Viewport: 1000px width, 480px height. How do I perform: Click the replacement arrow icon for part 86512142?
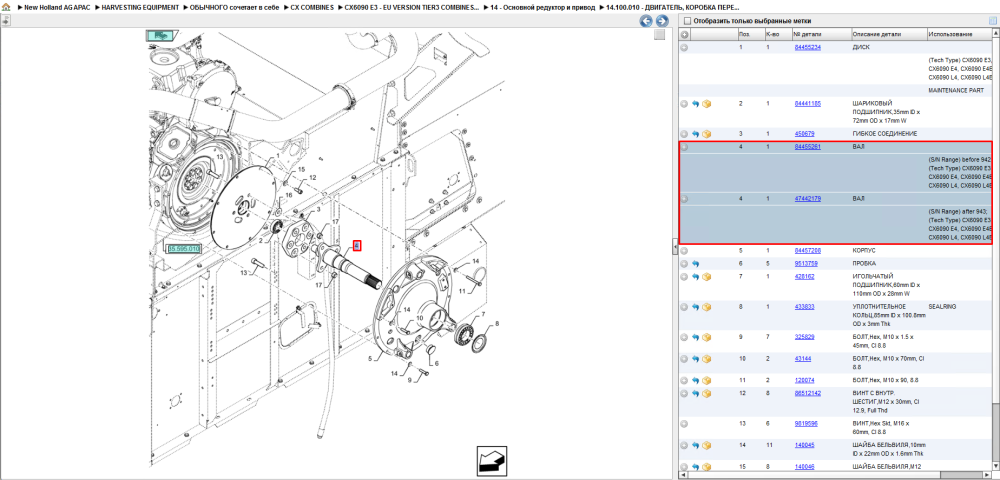point(696,393)
